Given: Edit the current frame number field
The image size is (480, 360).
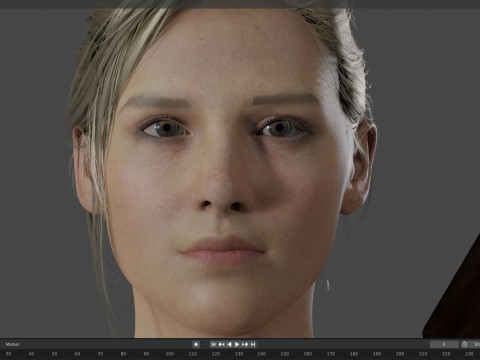Looking at the screenshot, I should pyautogui.click(x=444, y=344).
